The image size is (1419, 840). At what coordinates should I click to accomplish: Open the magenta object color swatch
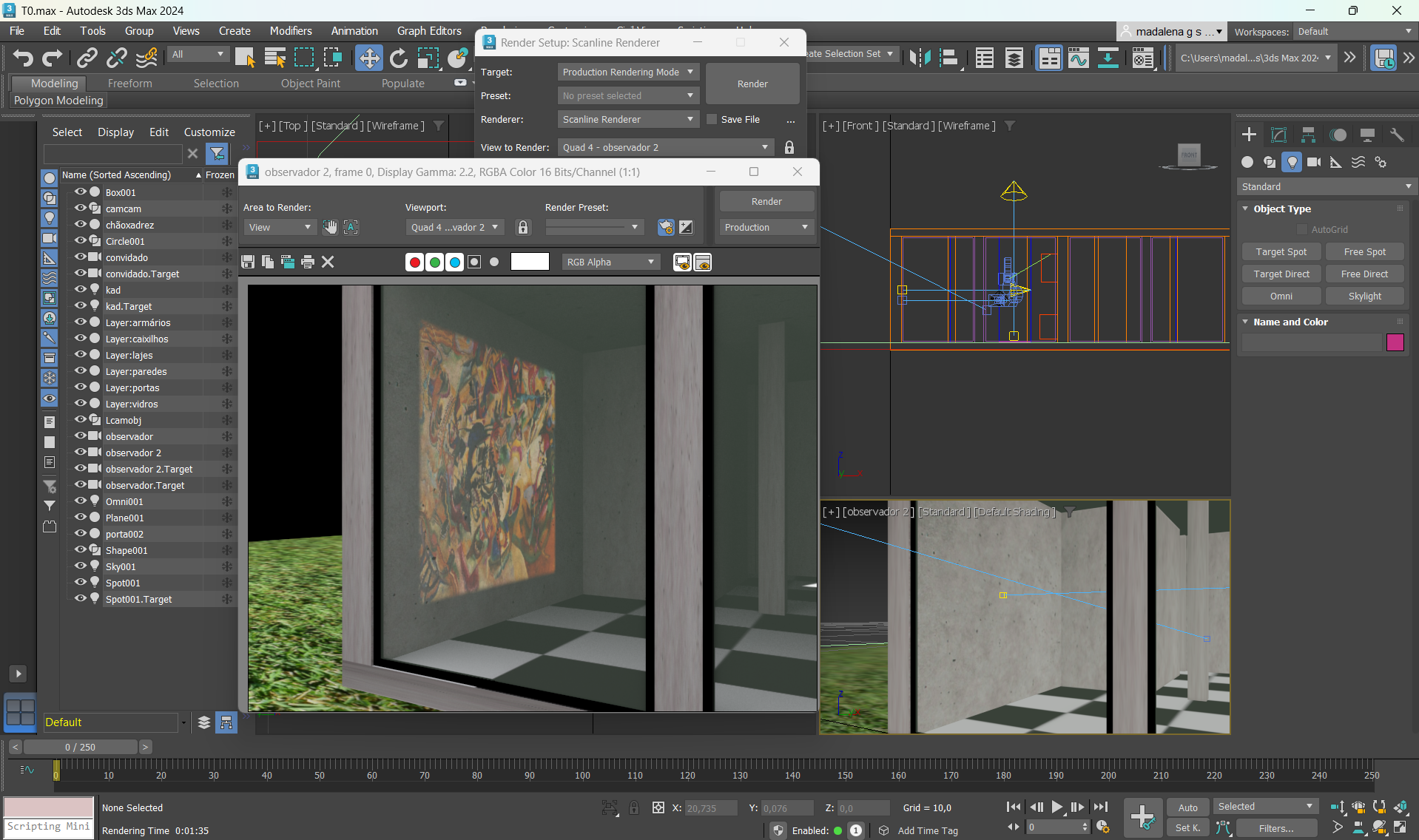pos(1395,342)
